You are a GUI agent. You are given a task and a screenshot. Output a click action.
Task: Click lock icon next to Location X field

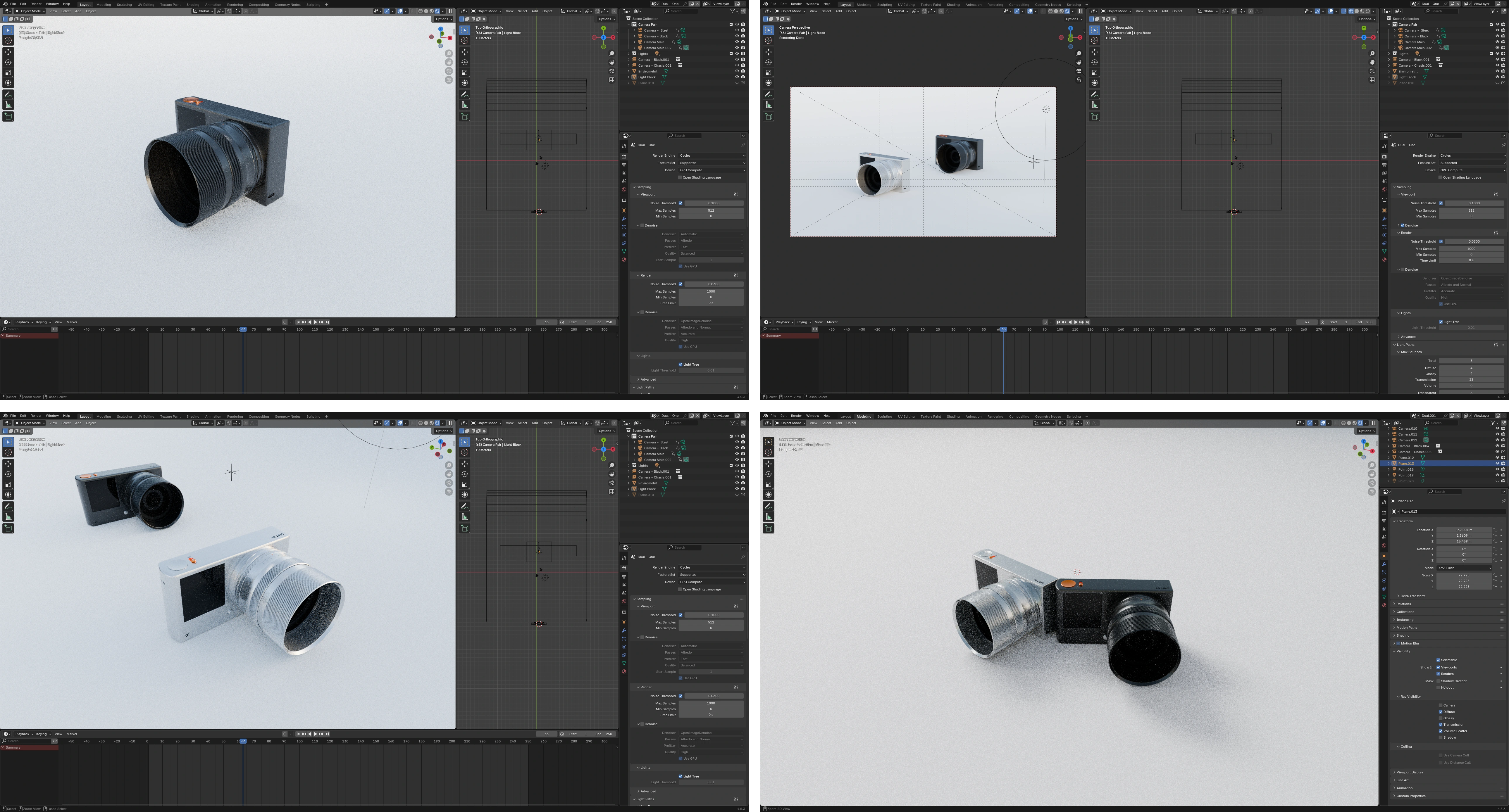coord(1495,531)
